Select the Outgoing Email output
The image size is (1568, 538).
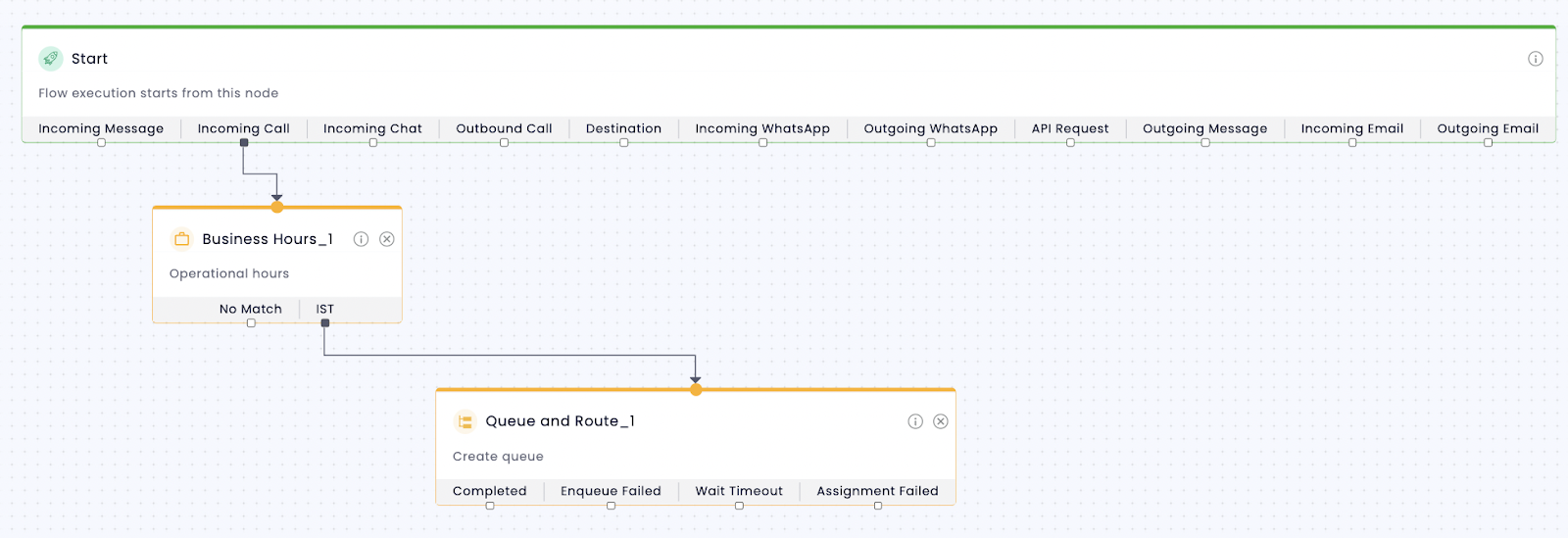coord(1488,128)
